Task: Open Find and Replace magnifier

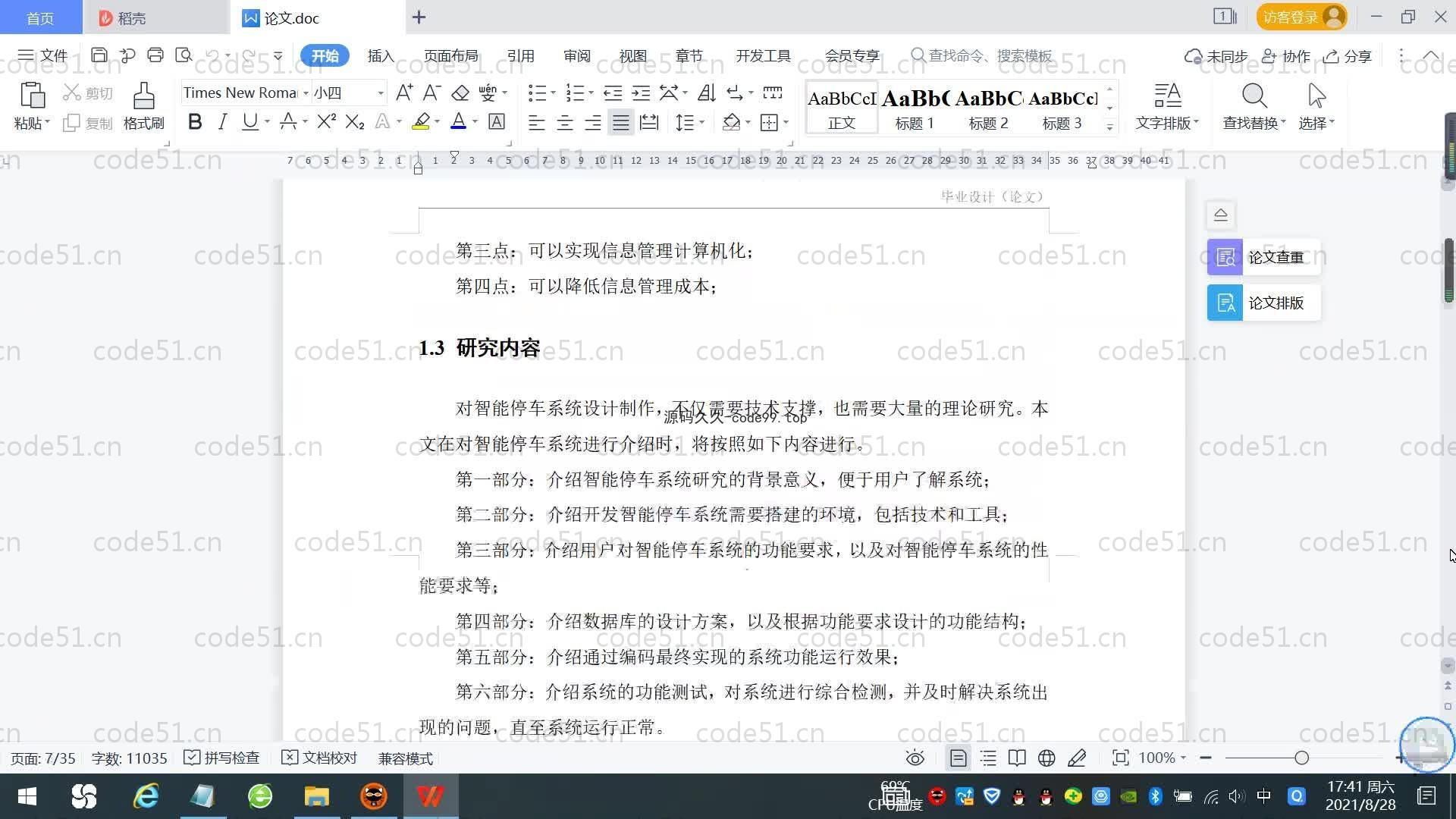Action: [1254, 96]
